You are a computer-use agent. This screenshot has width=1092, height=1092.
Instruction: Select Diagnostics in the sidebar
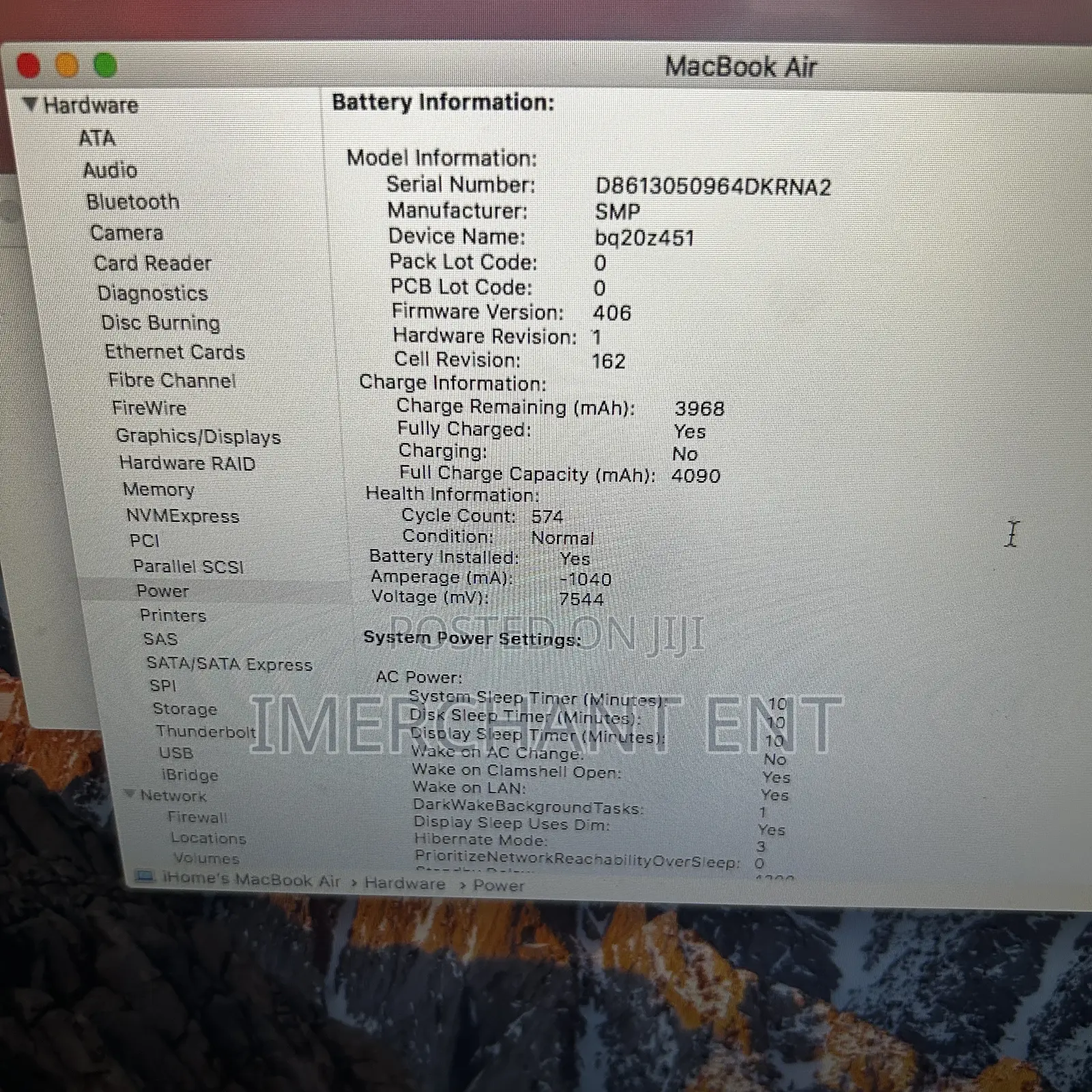pos(152,293)
